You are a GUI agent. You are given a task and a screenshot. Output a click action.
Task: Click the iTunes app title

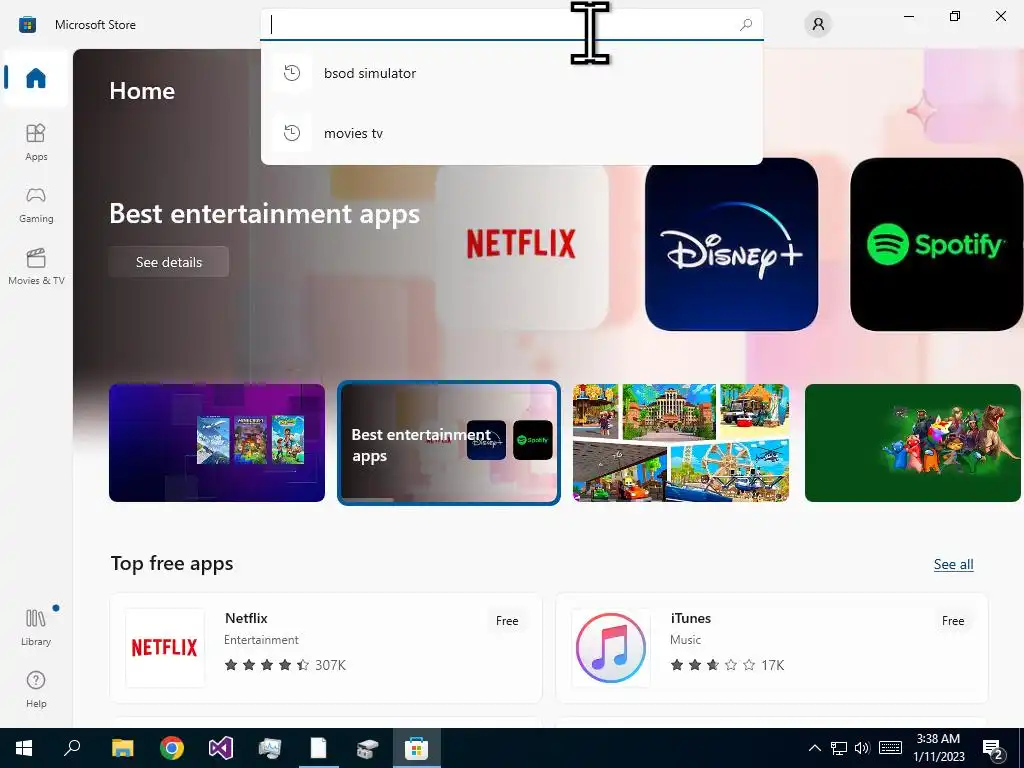coord(690,618)
